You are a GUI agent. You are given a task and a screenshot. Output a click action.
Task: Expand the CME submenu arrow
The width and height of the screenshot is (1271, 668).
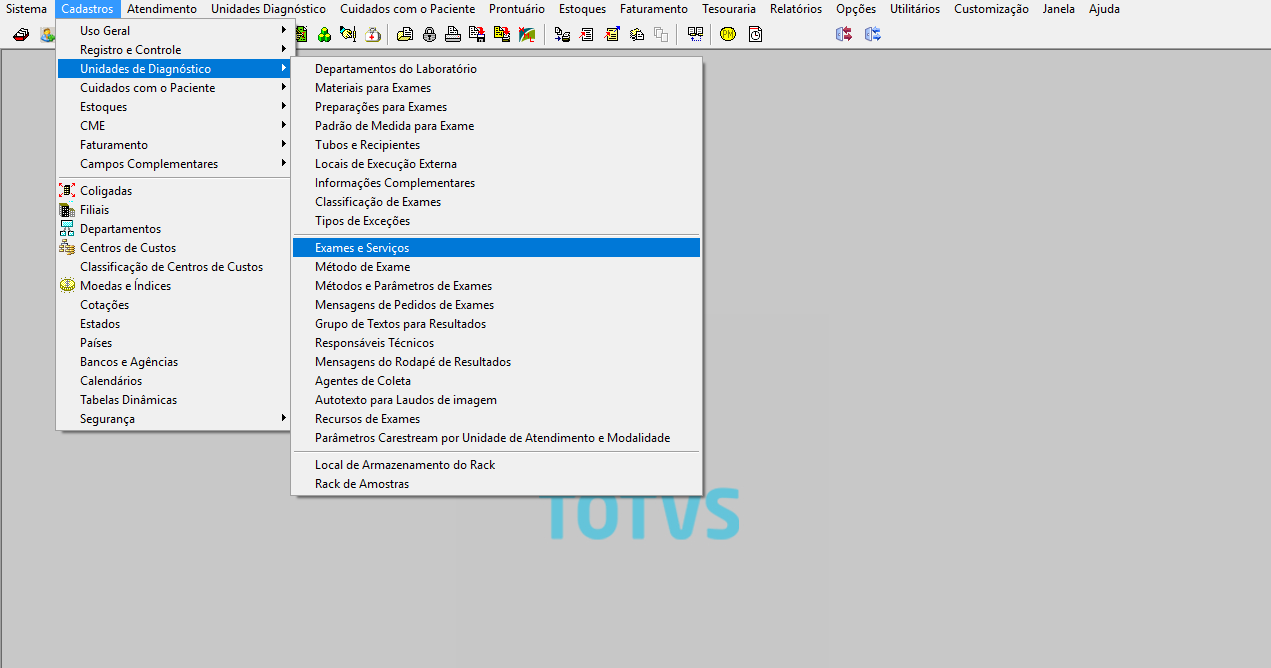[284, 125]
